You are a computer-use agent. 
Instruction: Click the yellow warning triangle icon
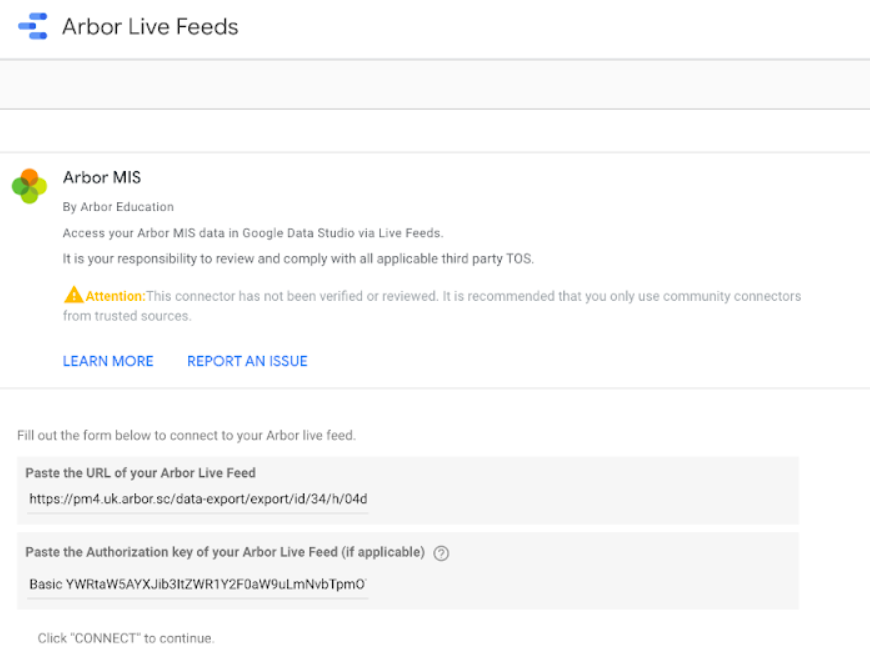tap(73, 296)
